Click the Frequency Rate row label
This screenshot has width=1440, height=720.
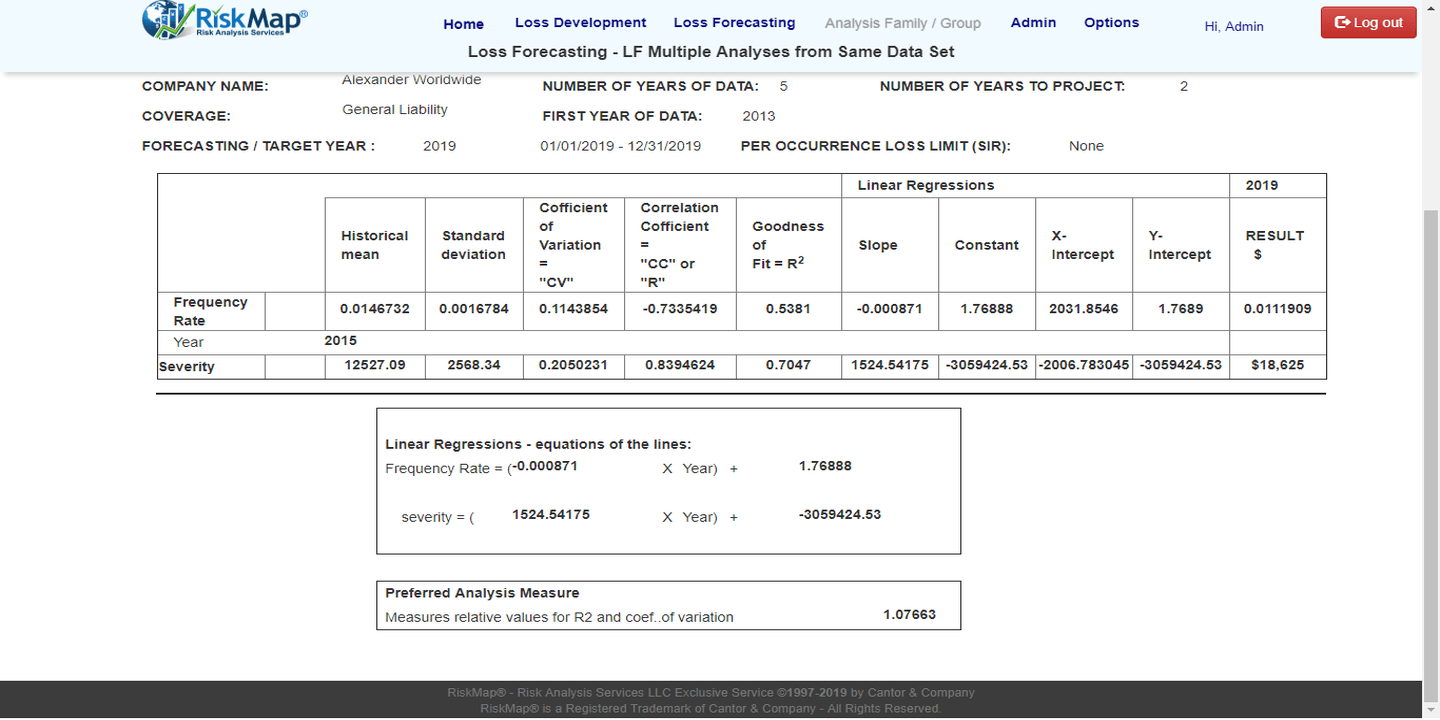210,311
